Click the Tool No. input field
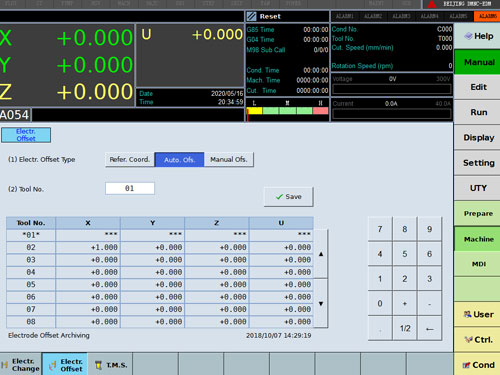500x375 pixels. point(130,188)
